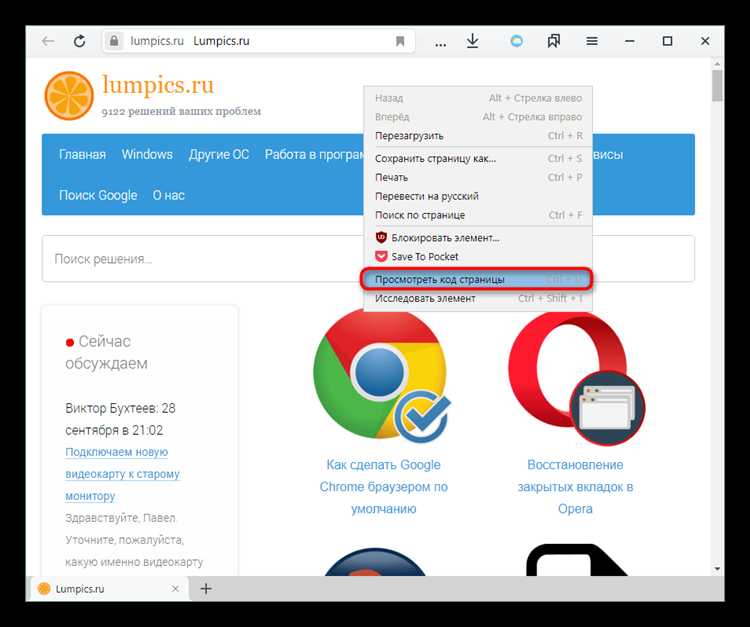Open the downloads arrow icon
750x627 pixels.
click(x=473, y=41)
